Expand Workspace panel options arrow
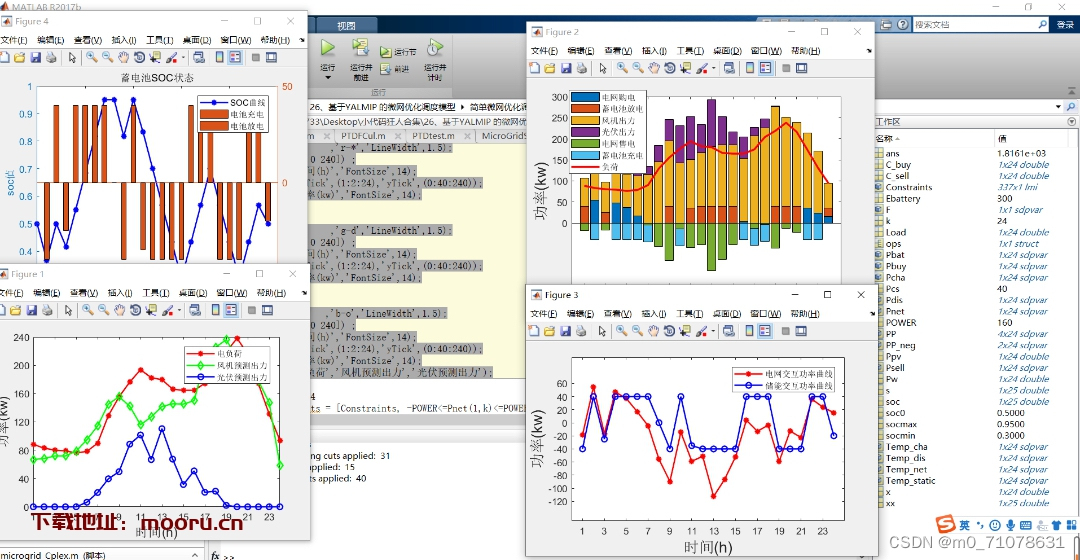This screenshot has height=560, width=1080. pos(1071,122)
